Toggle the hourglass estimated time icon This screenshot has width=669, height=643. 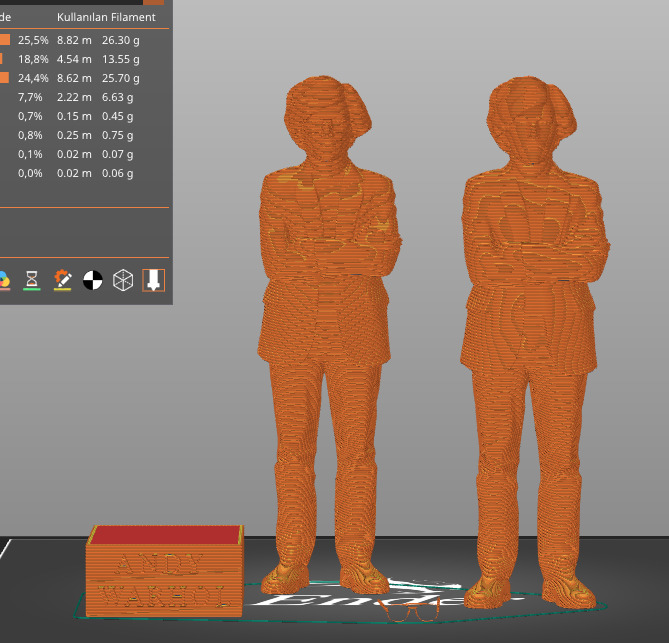coord(32,280)
